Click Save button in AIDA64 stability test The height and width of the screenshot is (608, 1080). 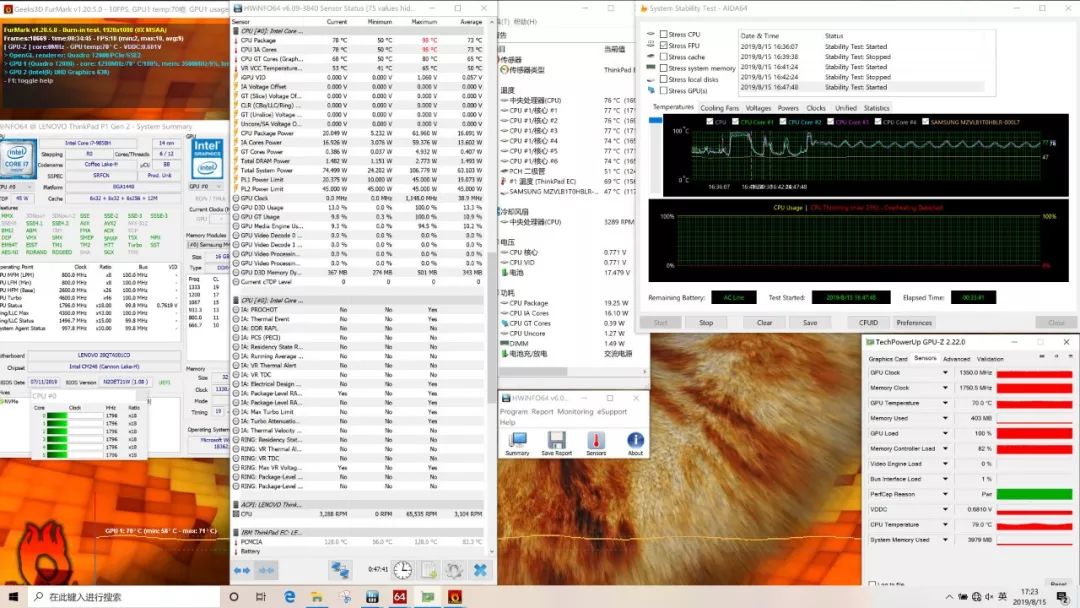point(810,322)
